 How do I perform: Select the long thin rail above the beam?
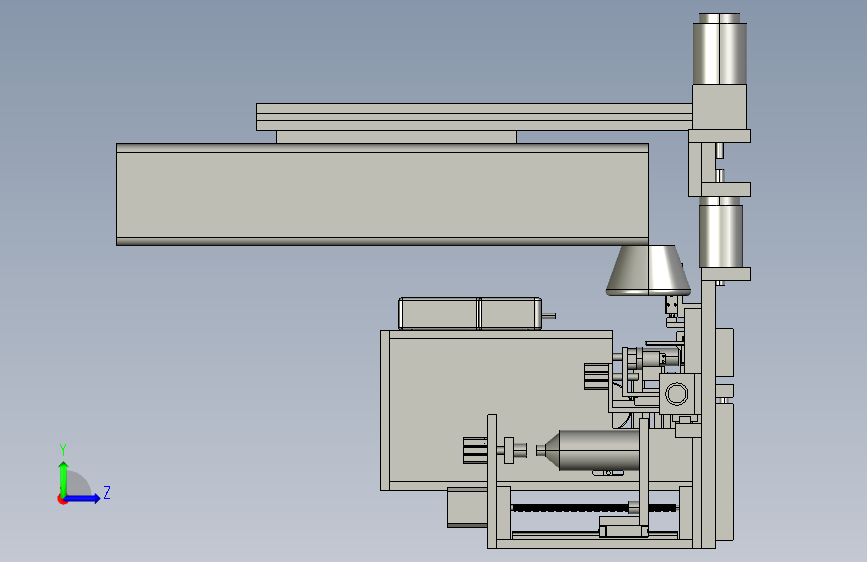click(474, 117)
